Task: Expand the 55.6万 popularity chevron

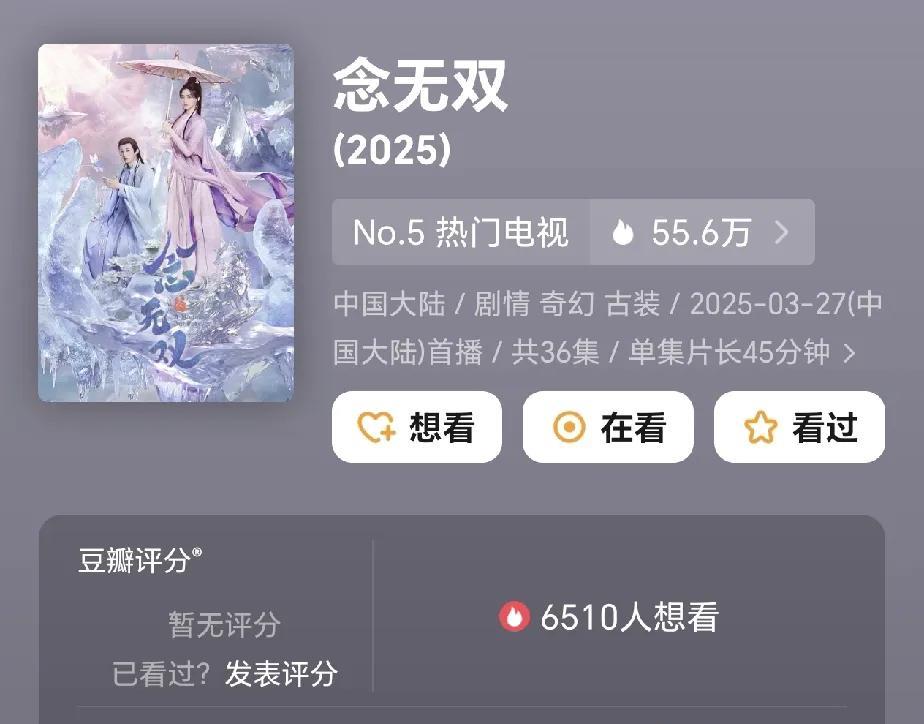Action: coord(781,232)
